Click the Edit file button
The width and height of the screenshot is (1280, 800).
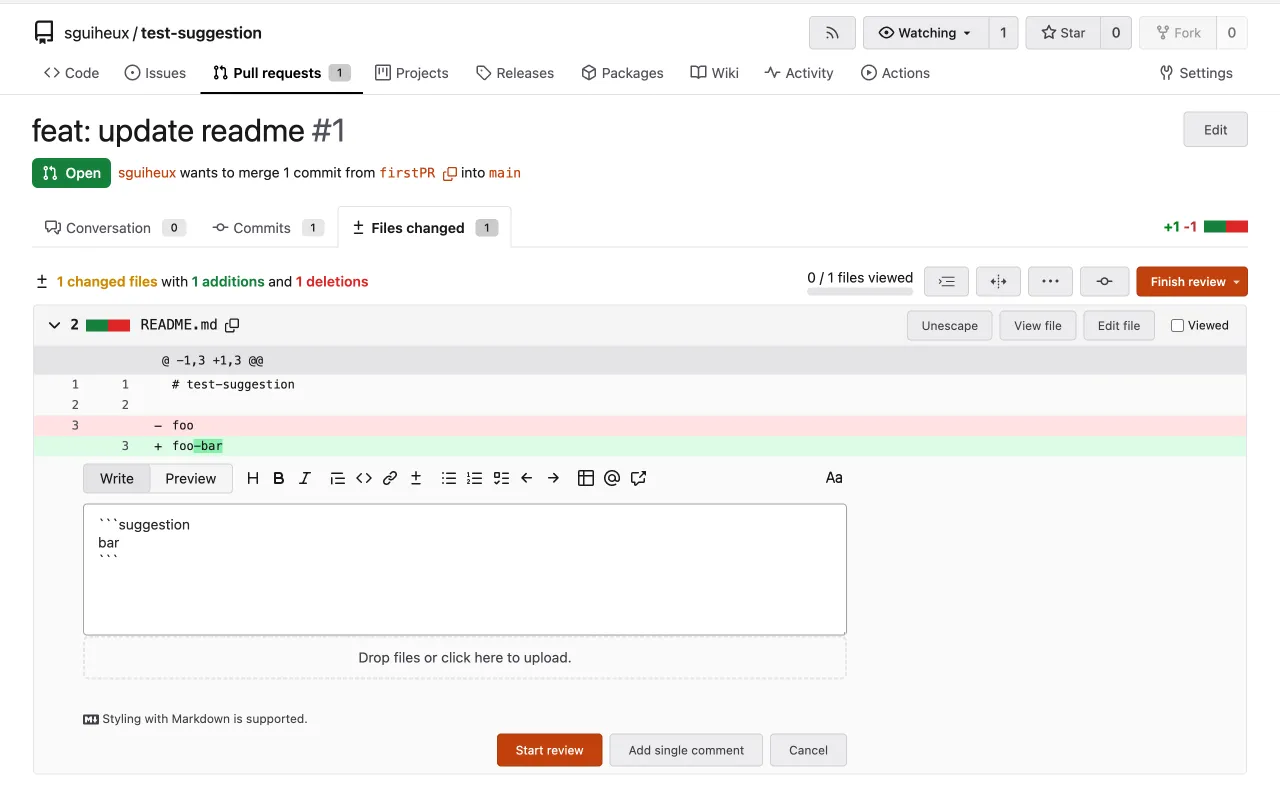(x=1119, y=325)
